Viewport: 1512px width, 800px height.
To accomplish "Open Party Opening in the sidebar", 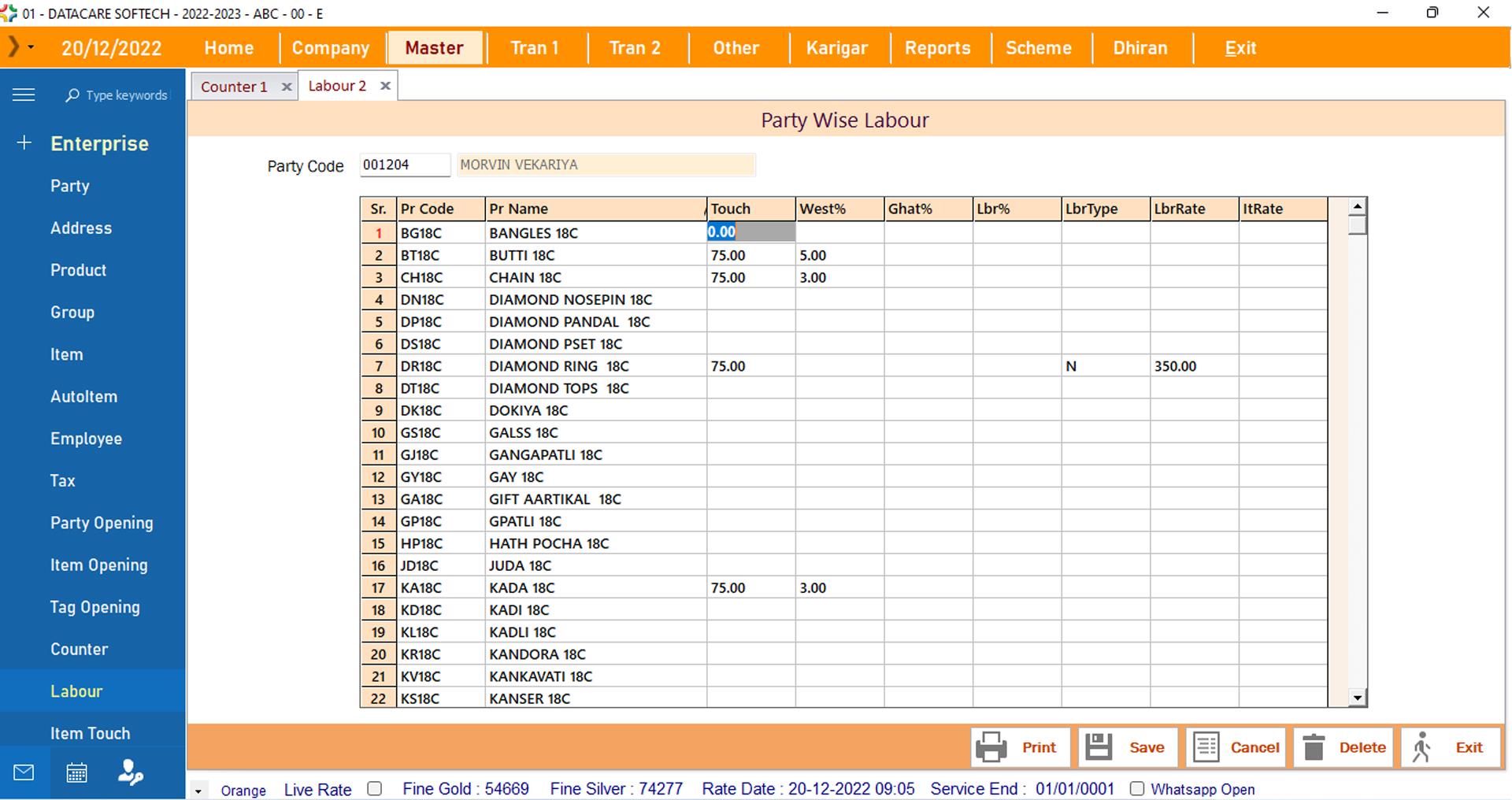I will (102, 523).
